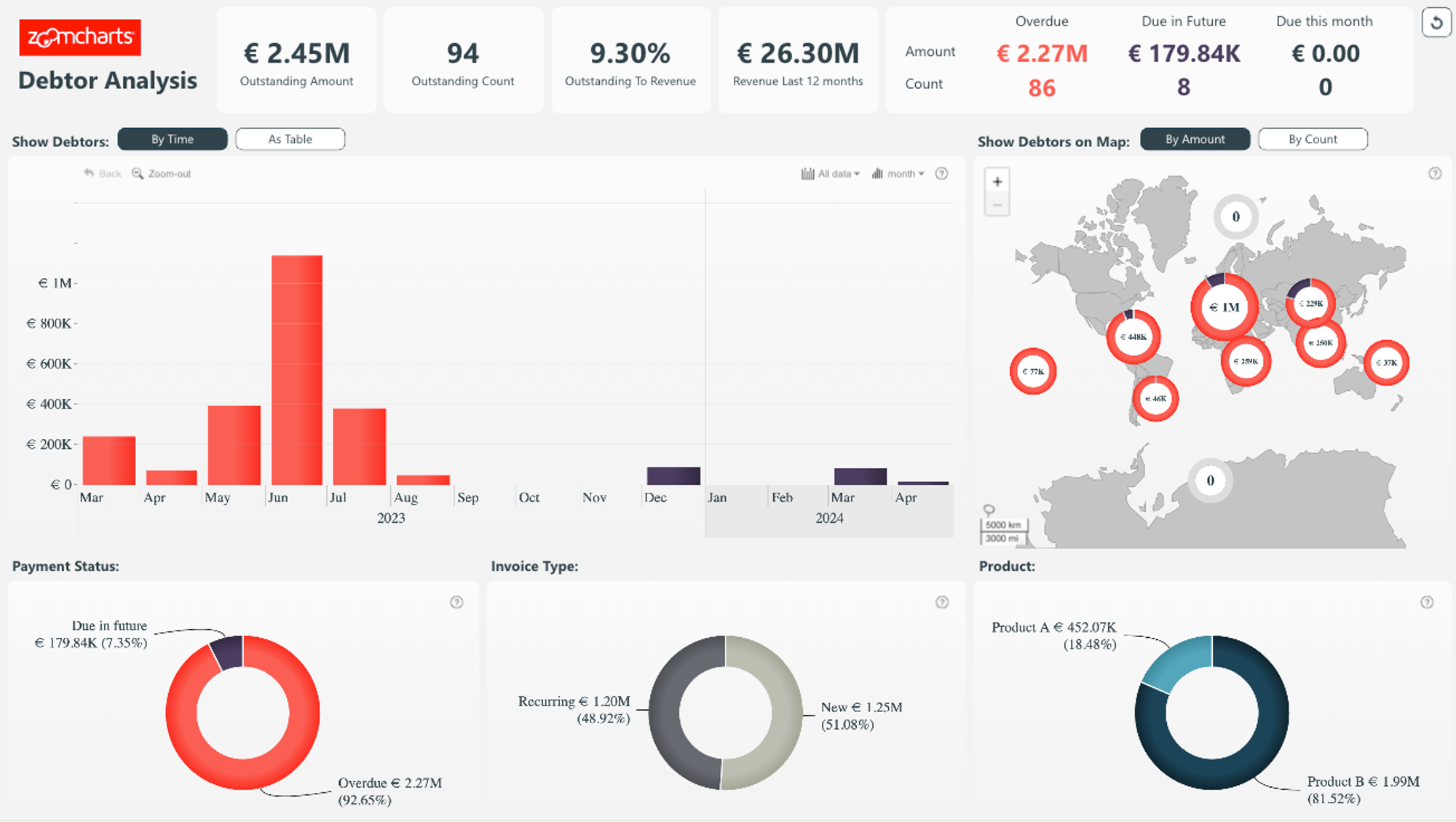1456x822 pixels.
Task: Open Invoice Type chart help icon
Action: (x=941, y=602)
